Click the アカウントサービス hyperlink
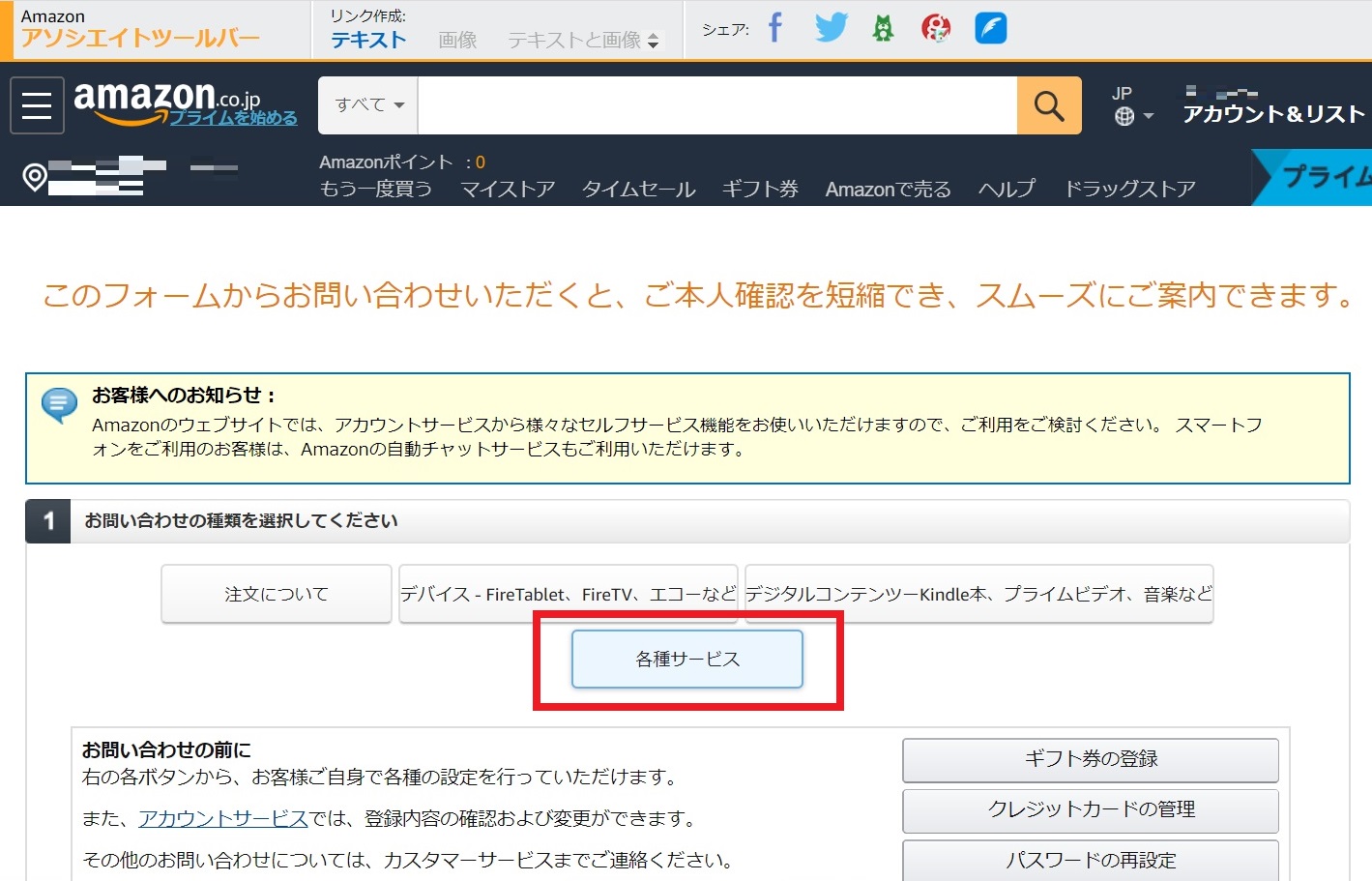Screen dimensions: 1372x881 point(222,818)
